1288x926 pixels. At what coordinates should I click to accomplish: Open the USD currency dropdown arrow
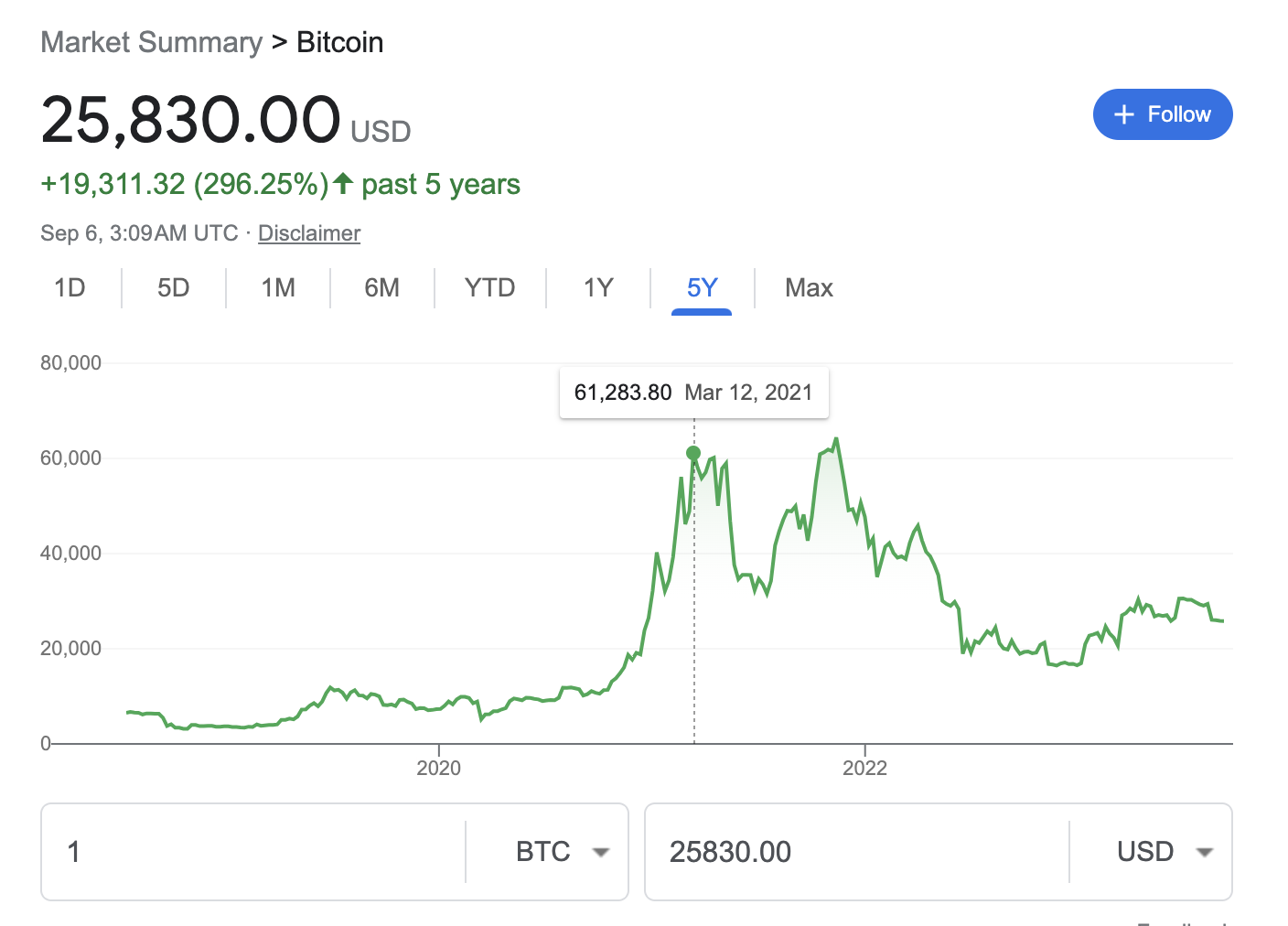coord(1205,852)
